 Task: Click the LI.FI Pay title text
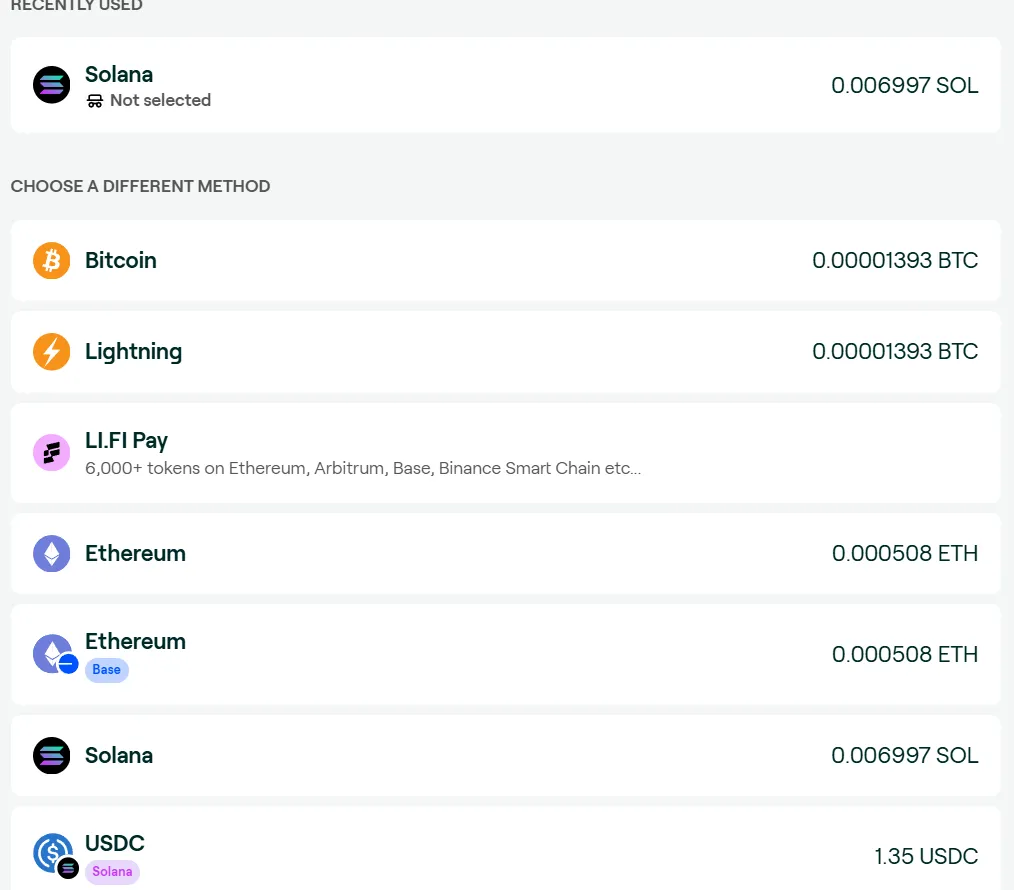(126, 441)
